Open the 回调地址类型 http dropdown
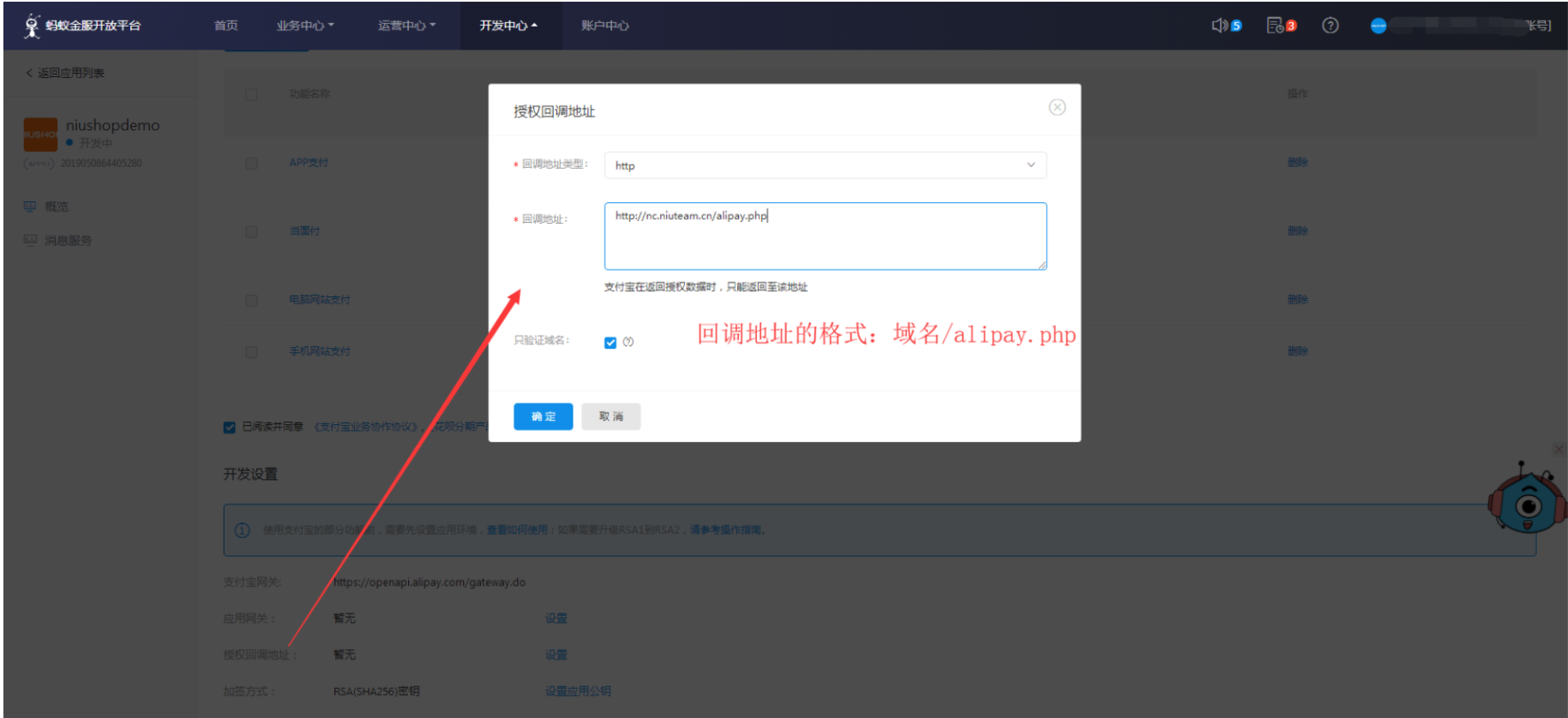Screen dimensions: 1568x718 click(825, 165)
